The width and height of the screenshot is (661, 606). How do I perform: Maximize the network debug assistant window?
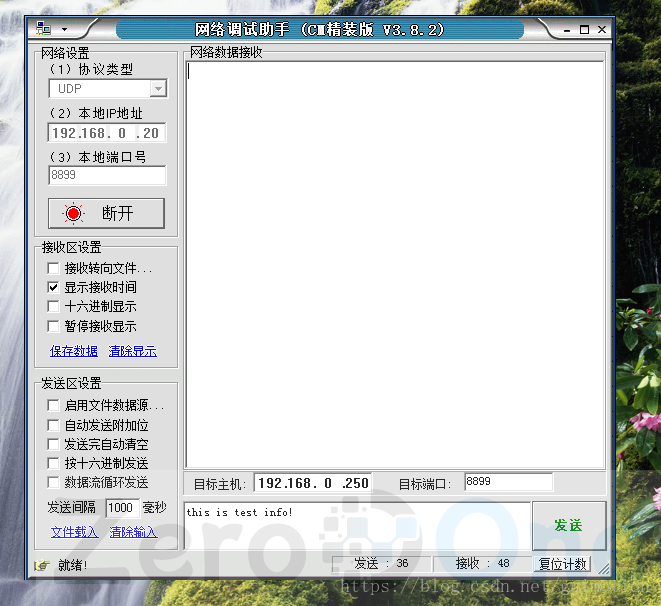[x=584, y=29]
